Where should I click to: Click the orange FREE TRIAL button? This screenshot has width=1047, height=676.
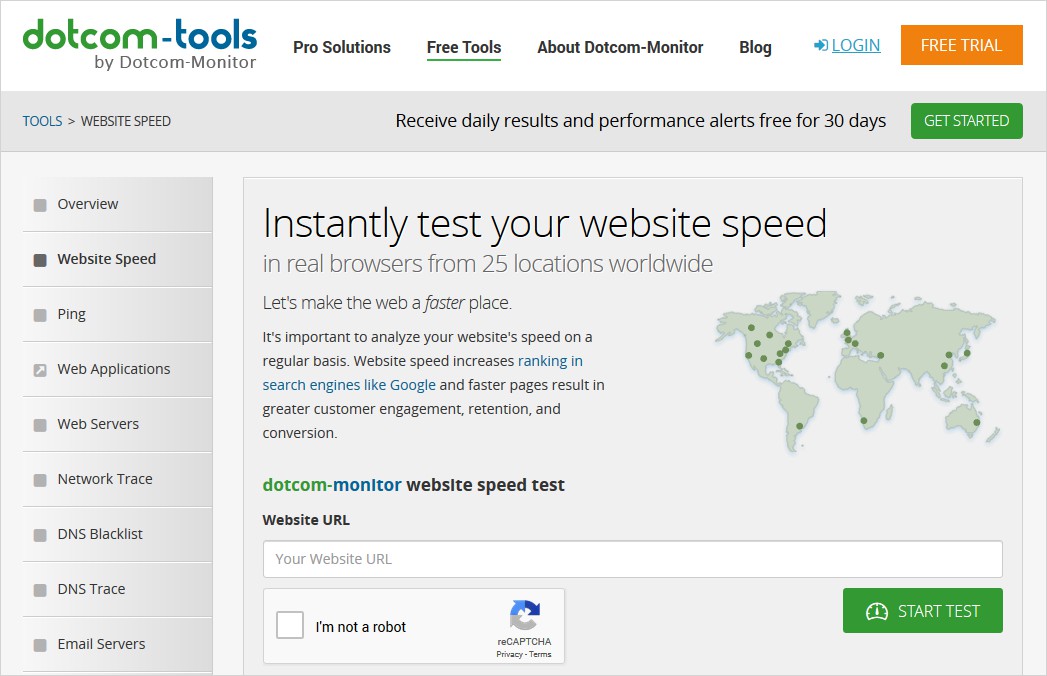pyautogui.click(x=961, y=45)
